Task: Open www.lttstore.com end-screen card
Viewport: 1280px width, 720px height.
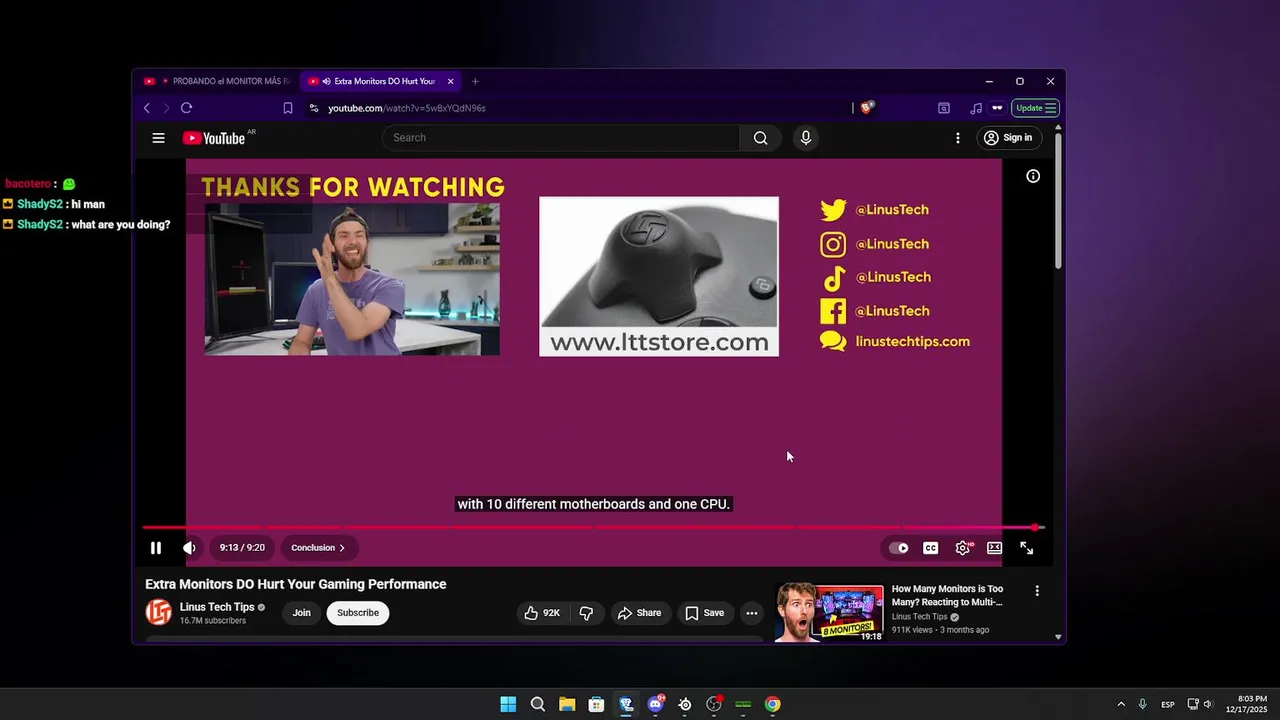Action: 659,276
